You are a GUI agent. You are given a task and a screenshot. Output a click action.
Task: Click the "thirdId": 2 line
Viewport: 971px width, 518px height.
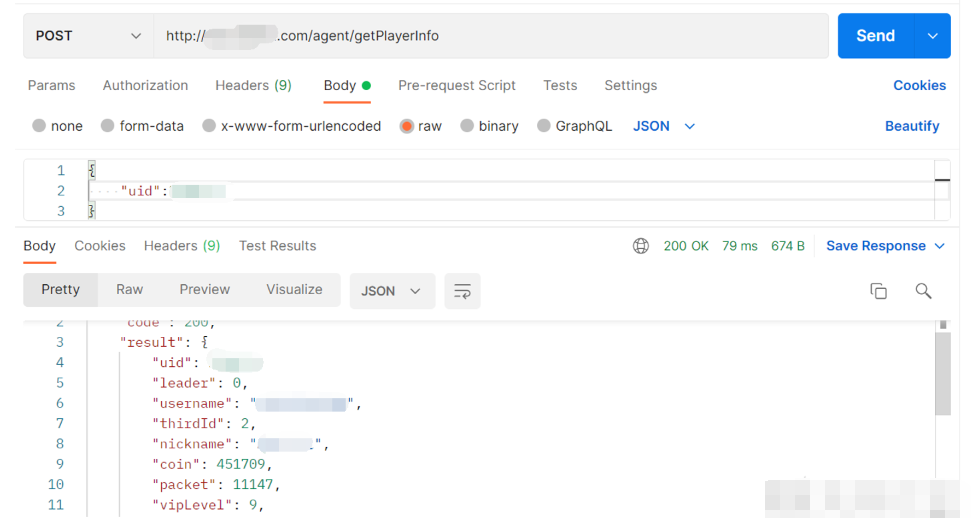coord(204,424)
